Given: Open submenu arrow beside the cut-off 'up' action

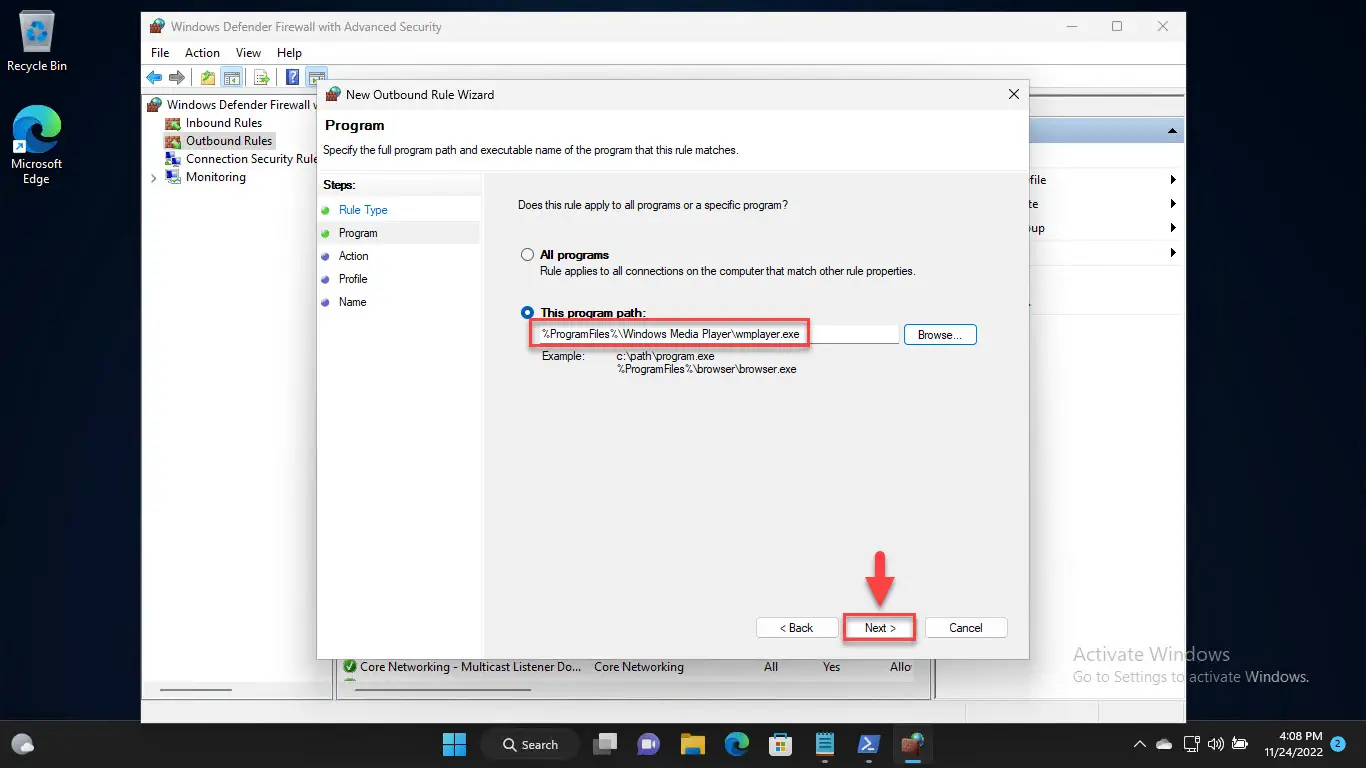Looking at the screenshot, I should 1173,228.
